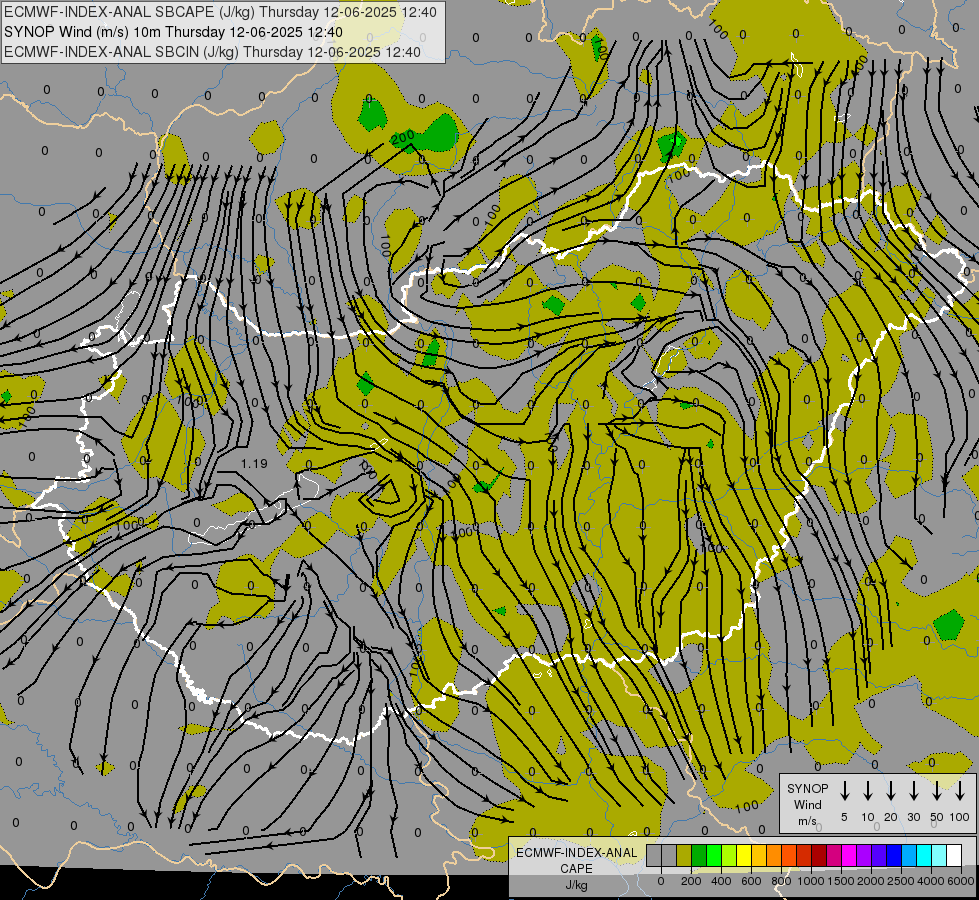Click the 400 tick label in CAPE legend
Viewport: 979px width, 900px height.
click(x=721, y=881)
